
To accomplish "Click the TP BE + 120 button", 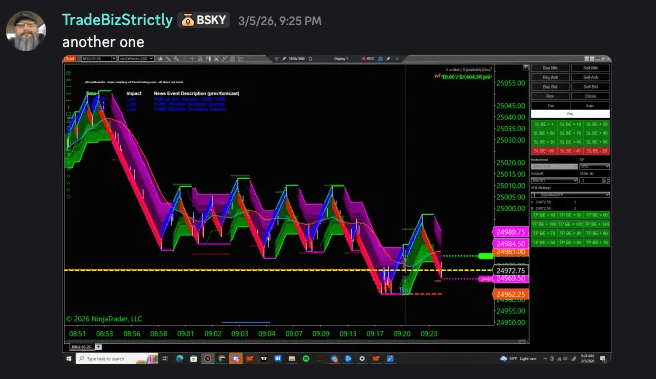I will click(x=571, y=224).
